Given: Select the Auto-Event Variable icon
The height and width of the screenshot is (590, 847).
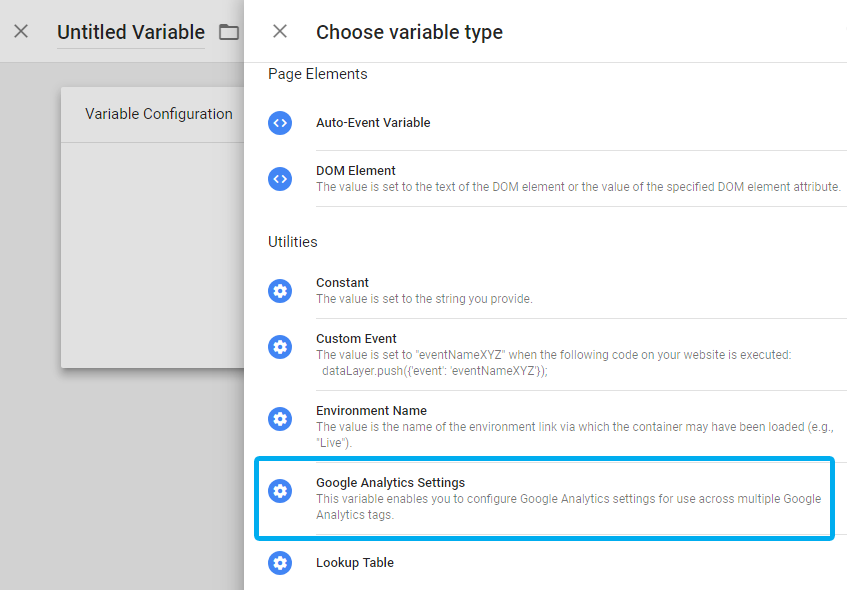Looking at the screenshot, I should coord(280,123).
